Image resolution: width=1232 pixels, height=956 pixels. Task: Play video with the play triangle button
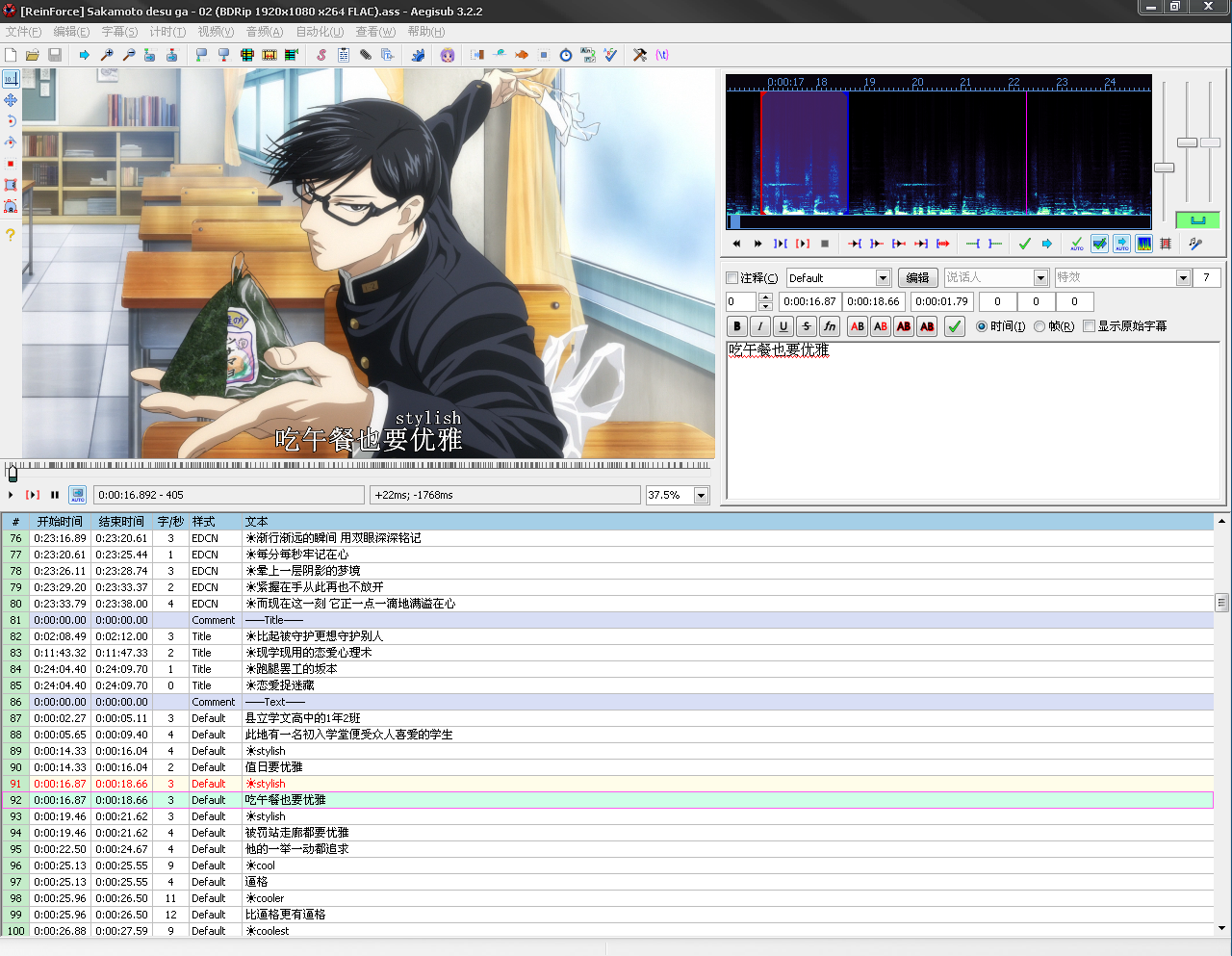pyautogui.click(x=11, y=495)
